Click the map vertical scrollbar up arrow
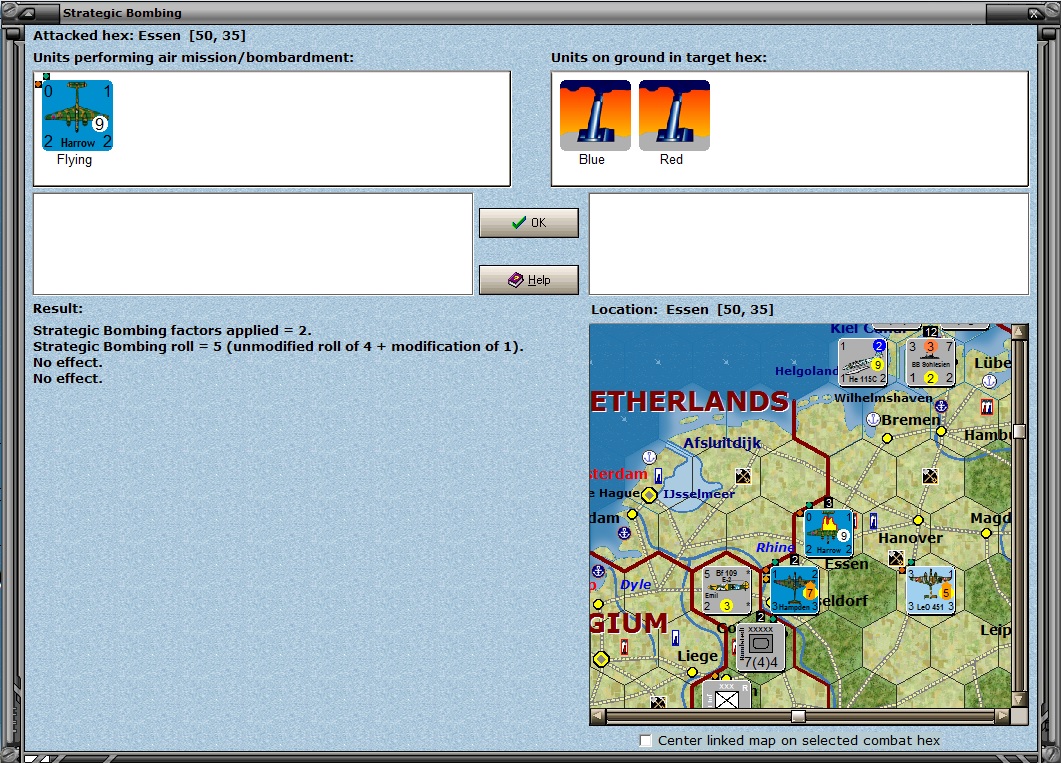The height and width of the screenshot is (763, 1061). pos(1019,331)
